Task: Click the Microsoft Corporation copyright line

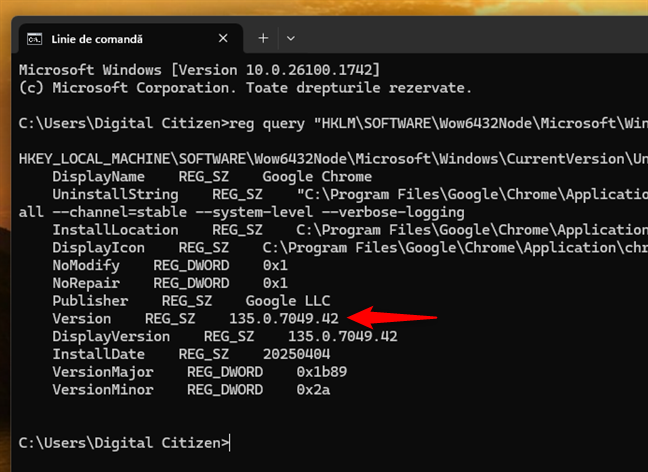Action: 245,88
